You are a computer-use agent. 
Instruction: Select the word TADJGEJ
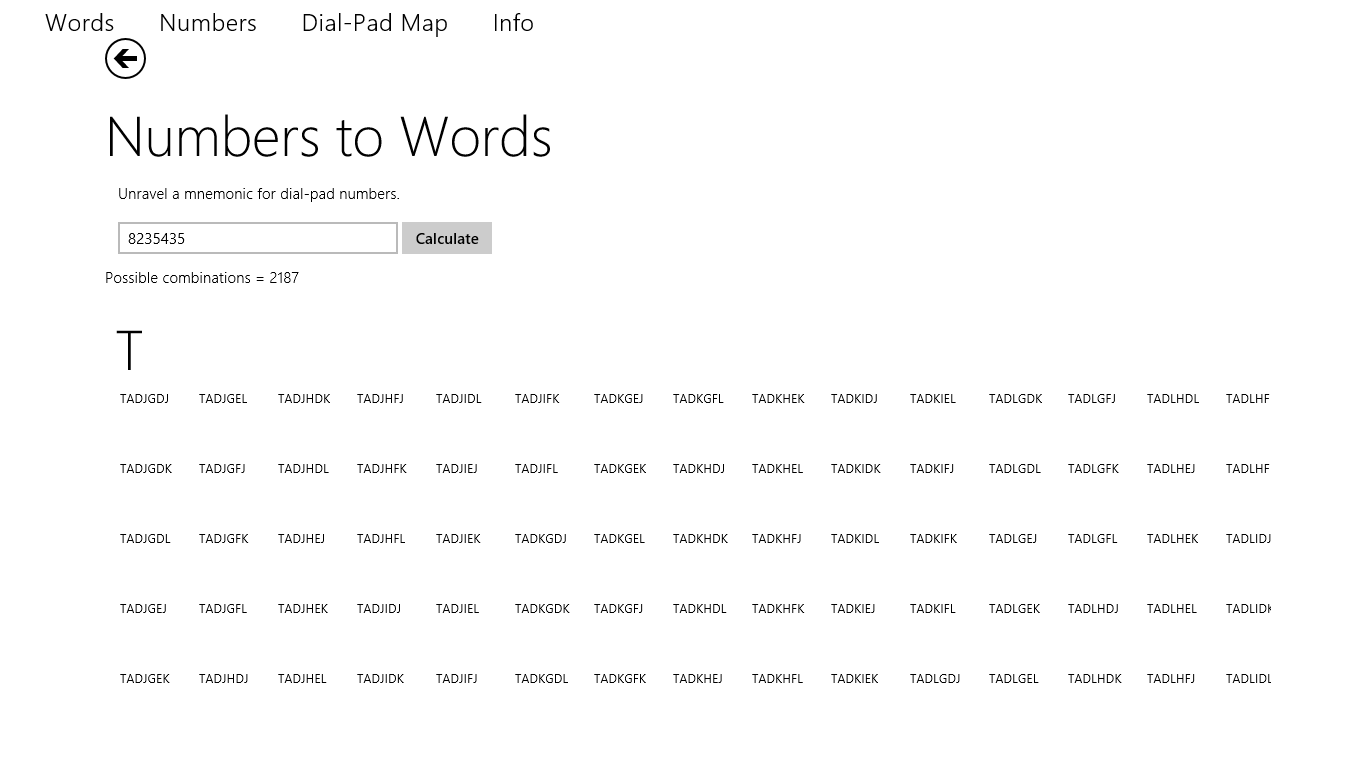pyautogui.click(x=143, y=609)
